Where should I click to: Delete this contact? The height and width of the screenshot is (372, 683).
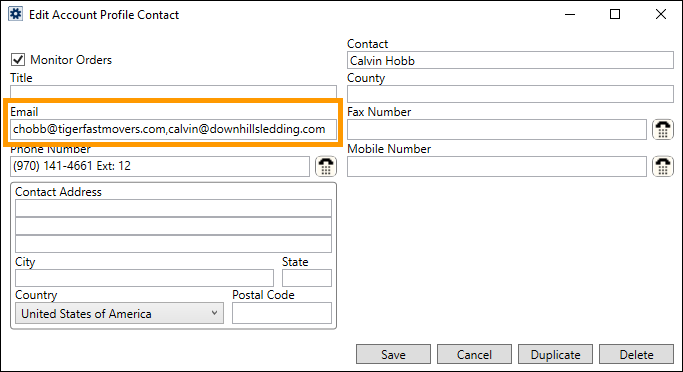pyautogui.click(x=636, y=354)
